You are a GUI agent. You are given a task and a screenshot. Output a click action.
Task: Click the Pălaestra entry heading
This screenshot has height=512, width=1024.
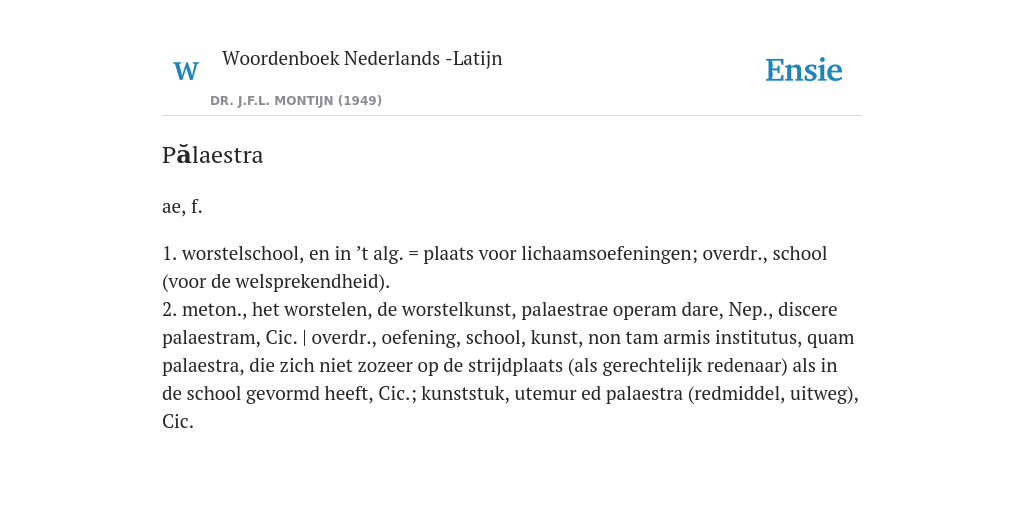point(212,155)
